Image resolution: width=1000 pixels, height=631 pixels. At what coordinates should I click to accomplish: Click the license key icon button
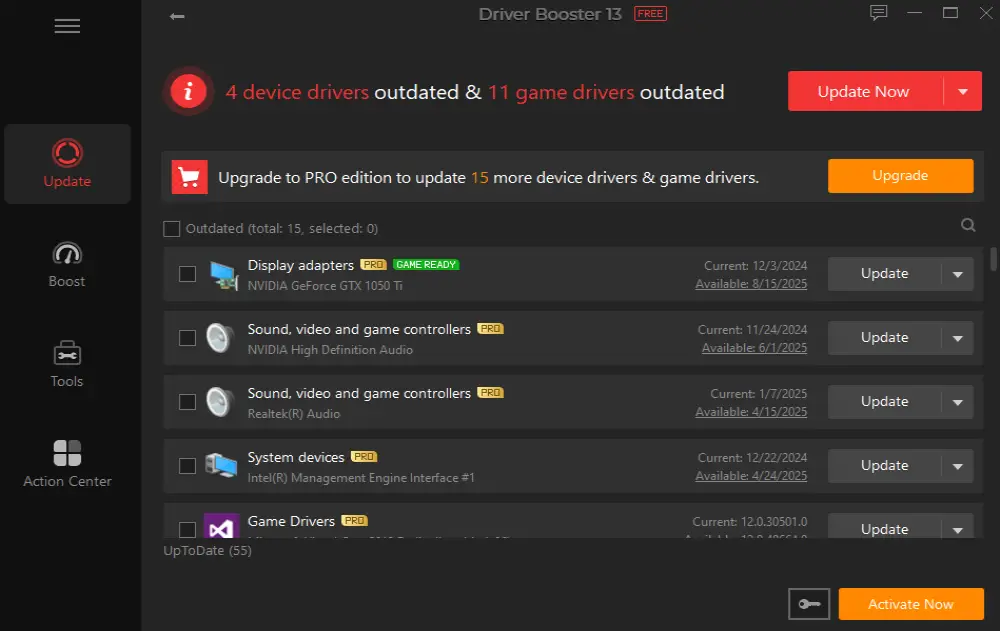click(809, 604)
